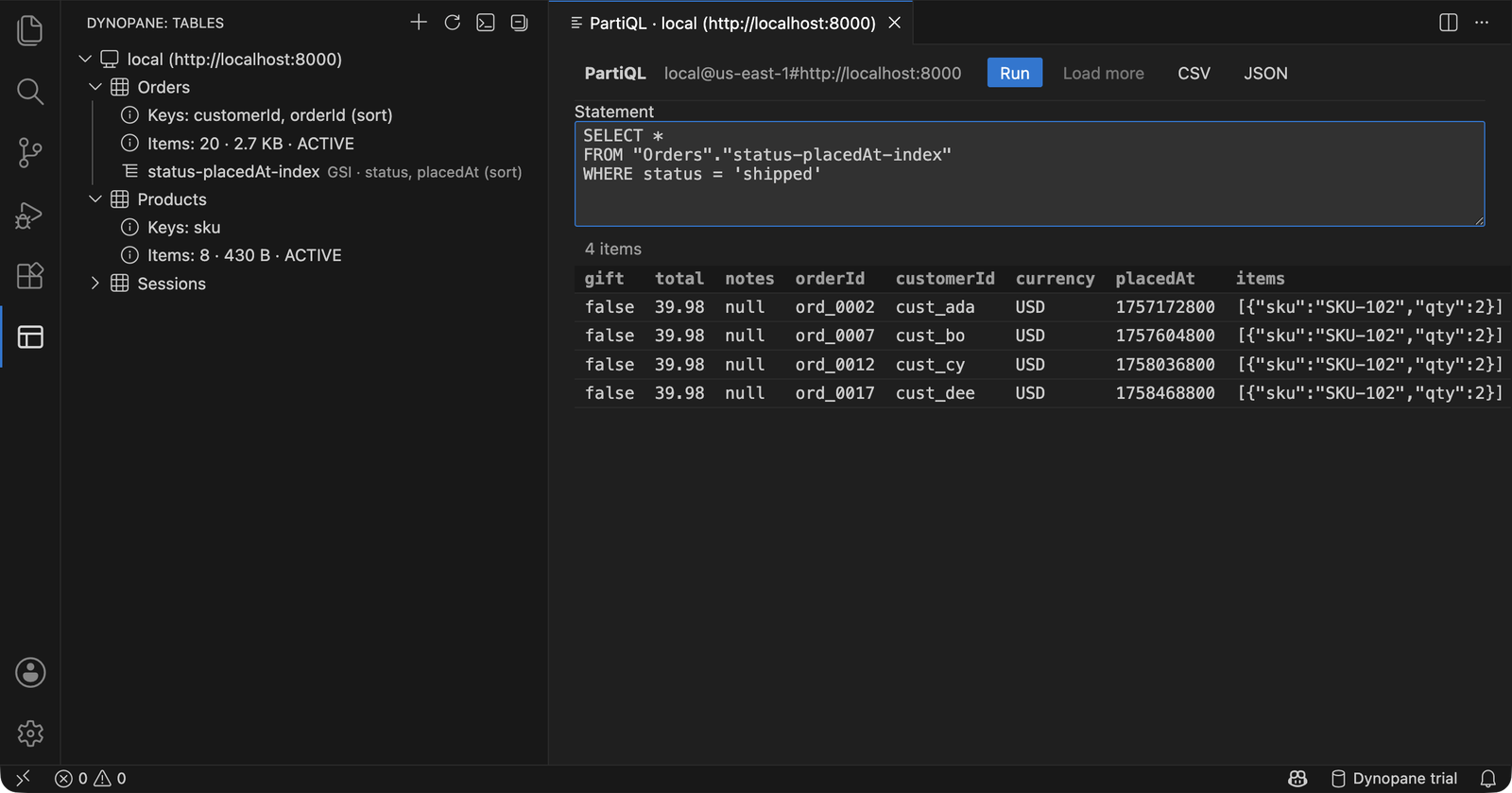This screenshot has height=793, width=1512.
Task: Show warnings count in status bar
Action: pyautogui.click(x=110, y=779)
